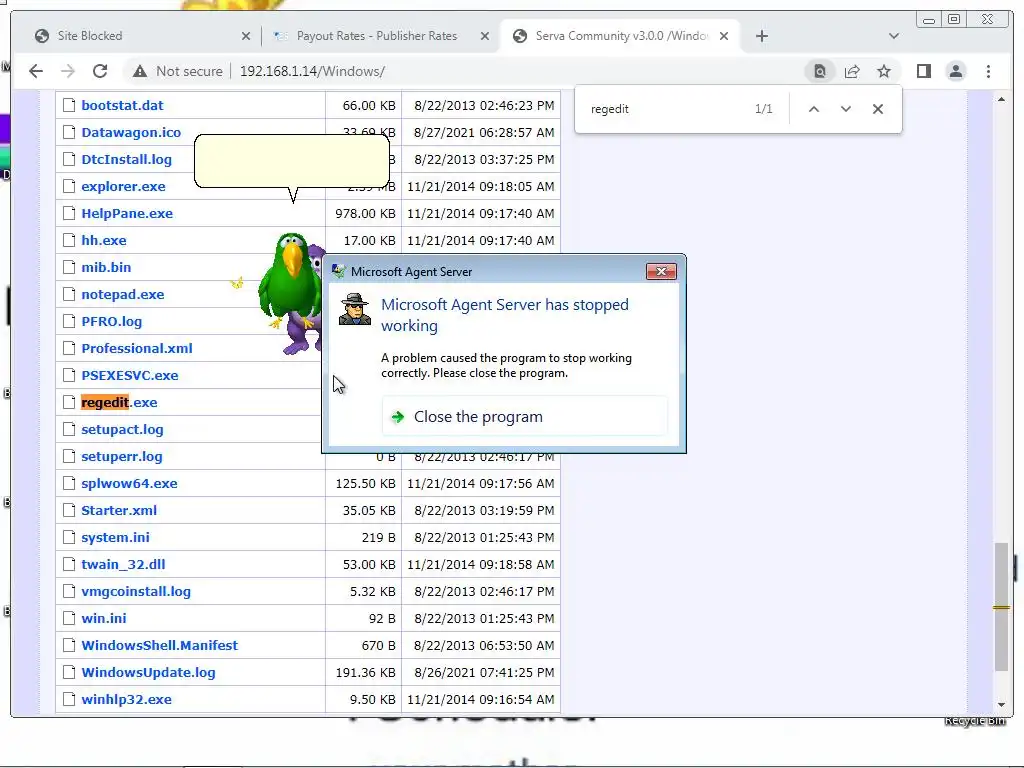This screenshot has width=1024, height=768.
Task: Open Chrome's three-dot menu
Action: pos(988,71)
